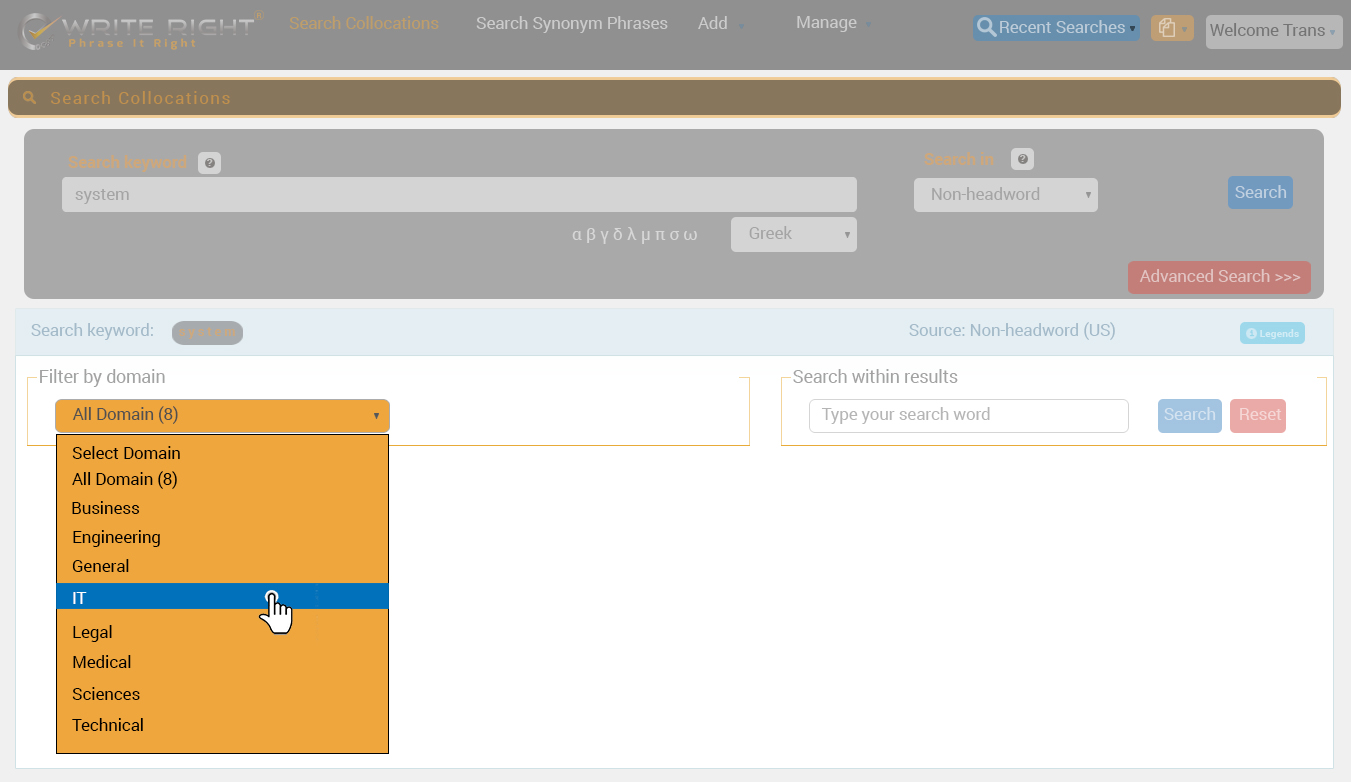Open the orange clipboard copy icon menu
This screenshot has width=1351, height=782.
click(1171, 29)
